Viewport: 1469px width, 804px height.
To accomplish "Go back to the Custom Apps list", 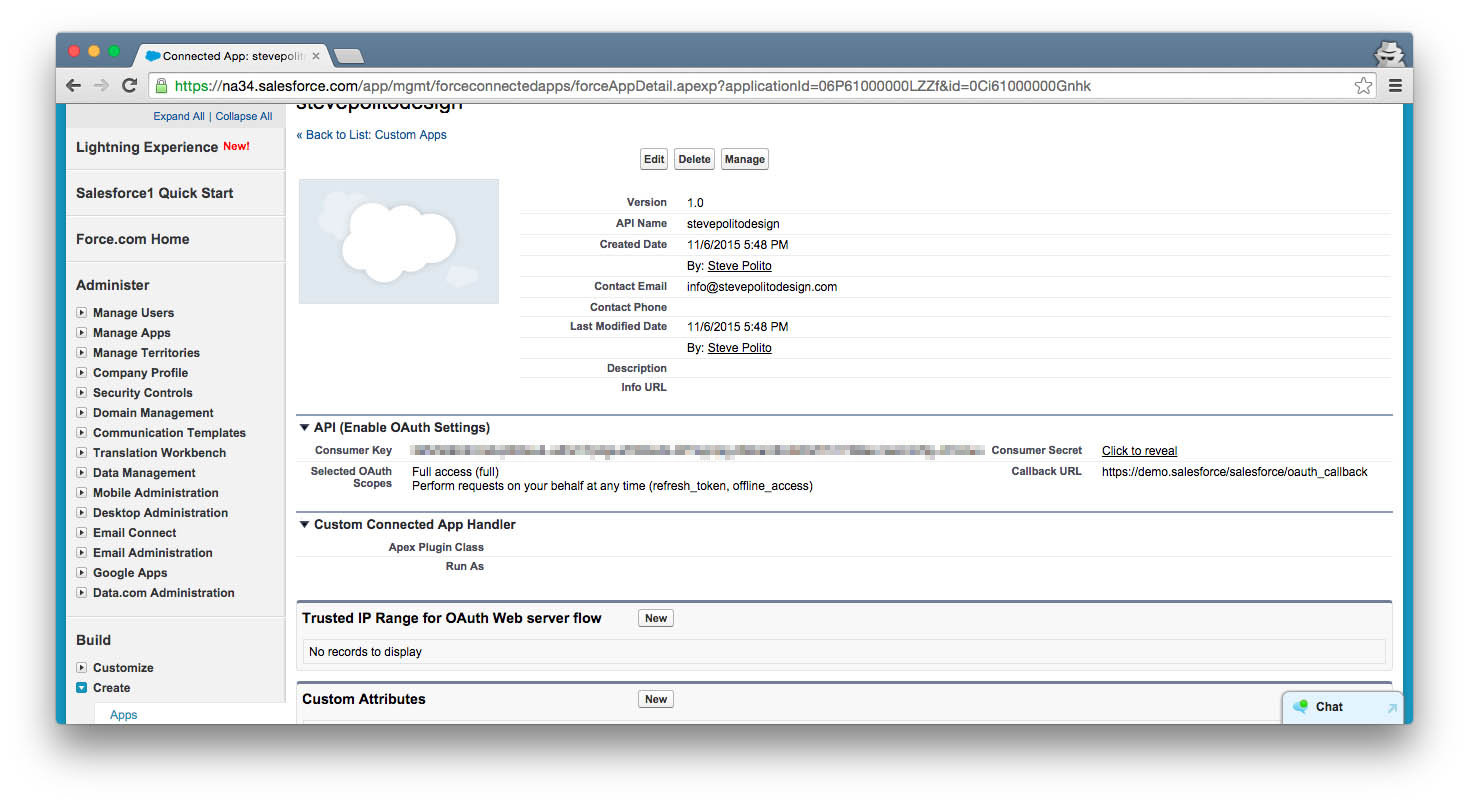I will [372, 135].
